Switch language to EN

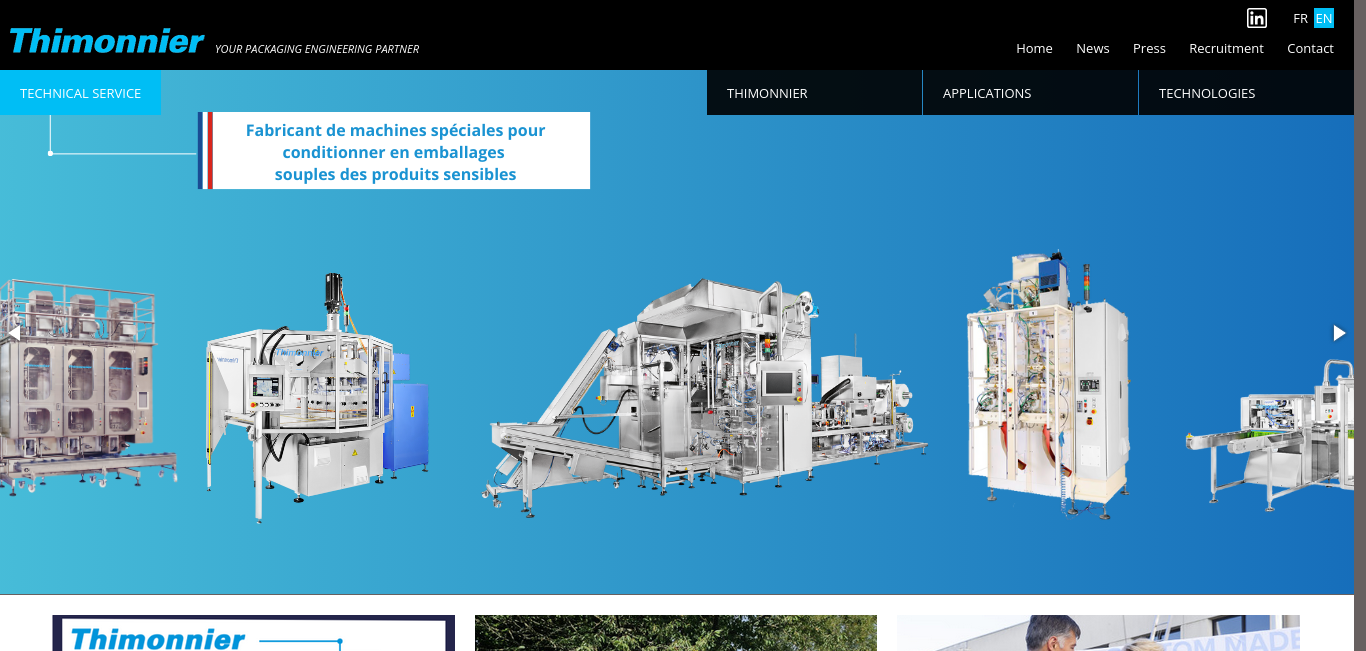coord(1324,18)
